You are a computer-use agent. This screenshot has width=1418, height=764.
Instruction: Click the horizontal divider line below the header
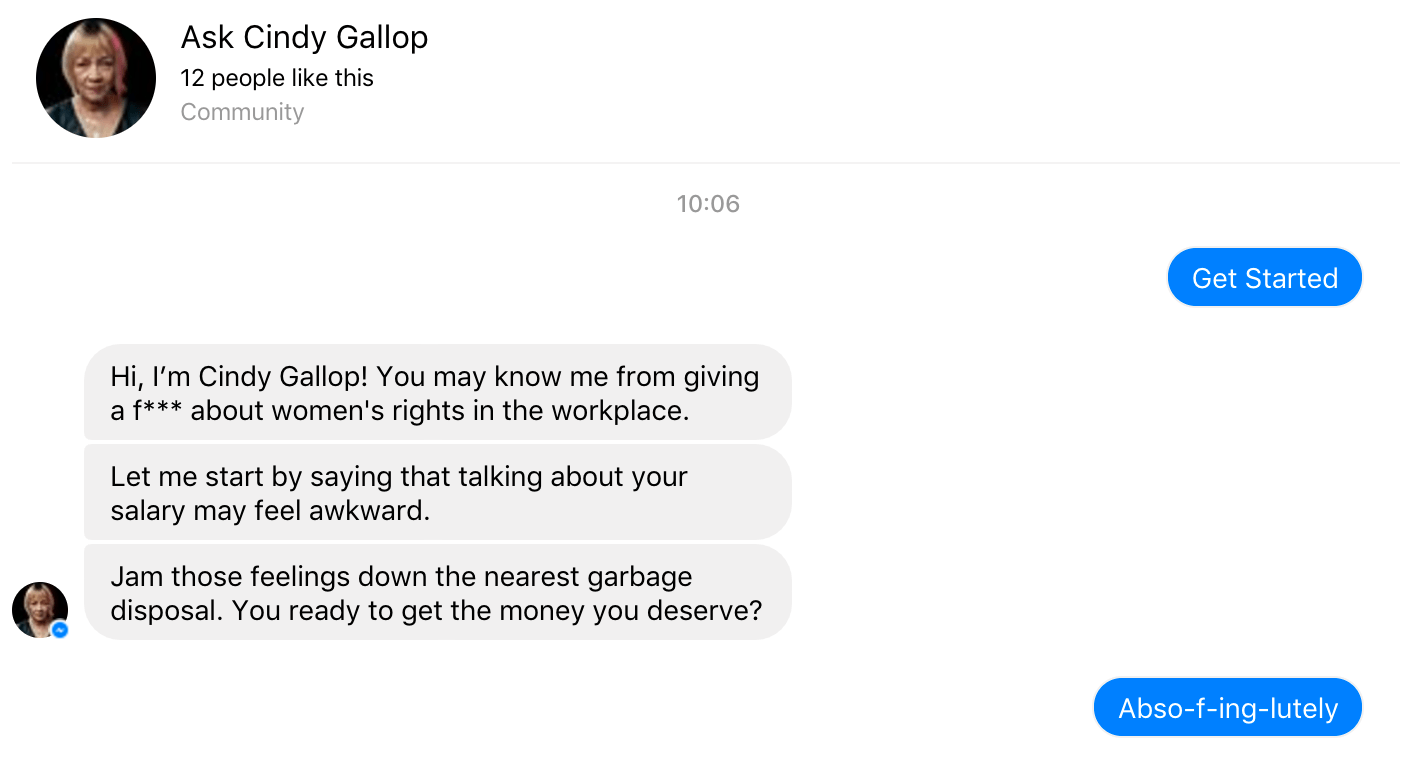706,163
